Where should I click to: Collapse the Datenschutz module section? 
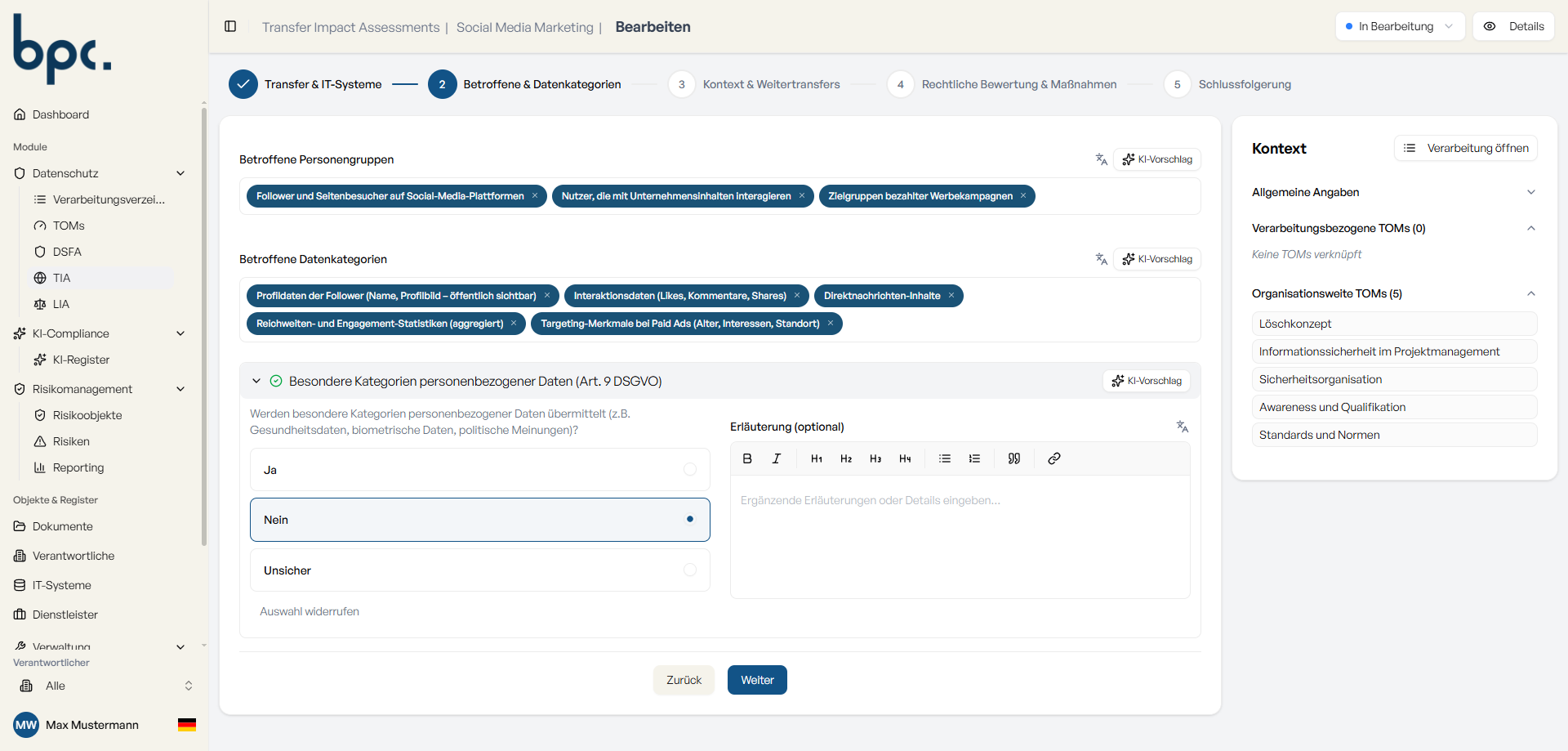click(x=180, y=173)
